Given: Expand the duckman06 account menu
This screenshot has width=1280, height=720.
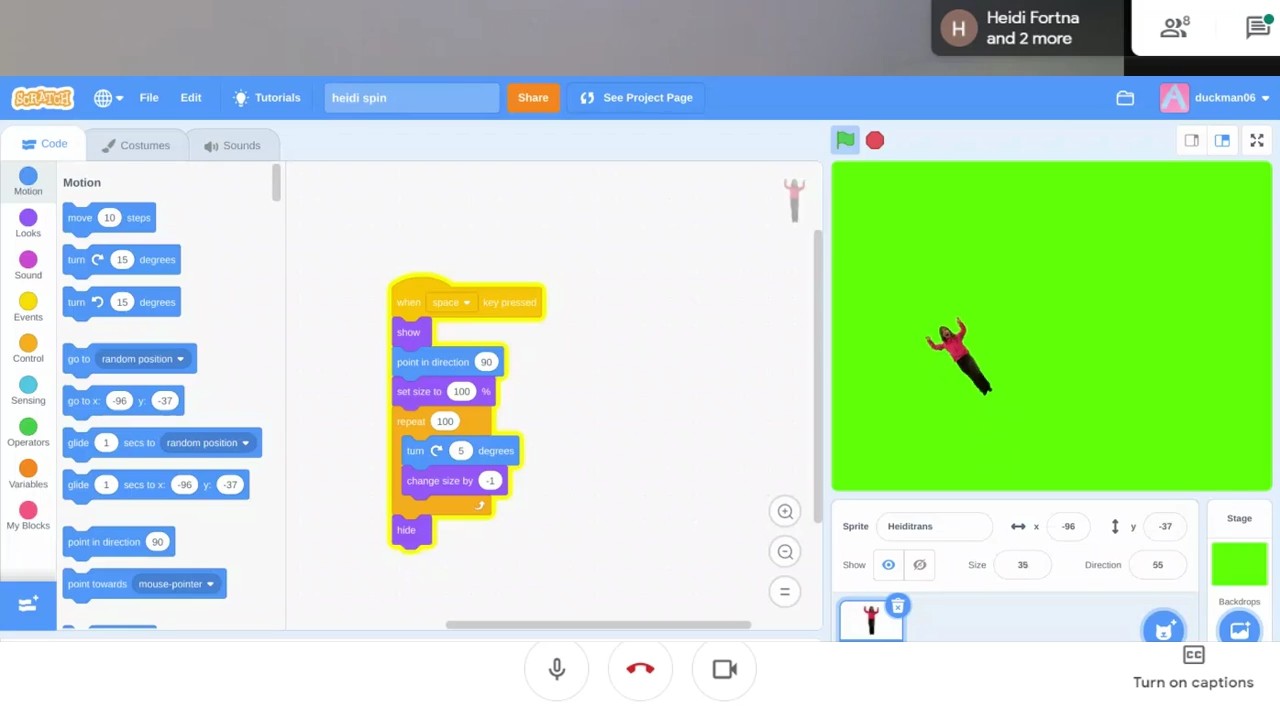Looking at the screenshot, I should [1215, 98].
